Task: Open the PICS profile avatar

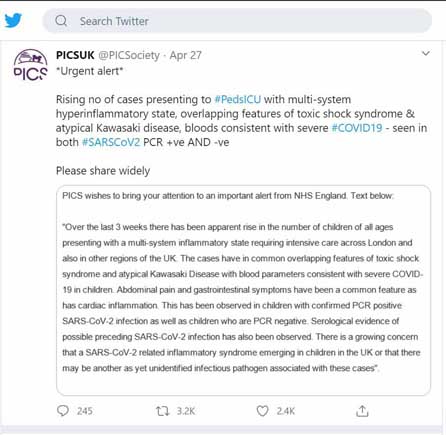Action: [x=30, y=65]
